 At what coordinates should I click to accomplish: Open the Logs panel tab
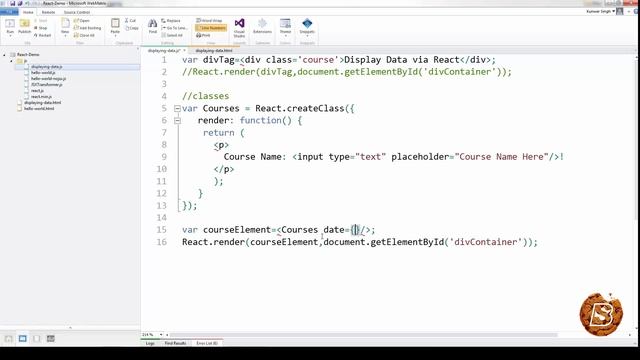tap(150, 344)
